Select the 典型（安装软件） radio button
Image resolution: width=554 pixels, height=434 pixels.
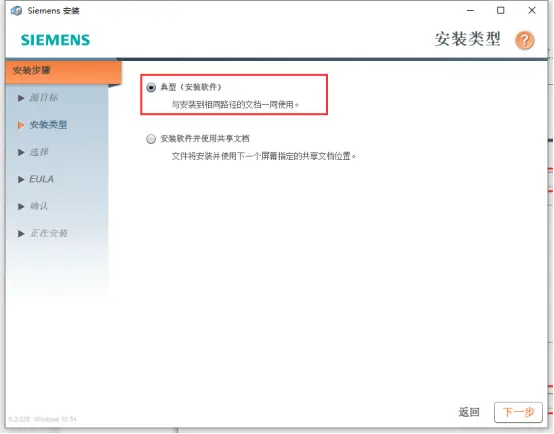click(x=151, y=87)
